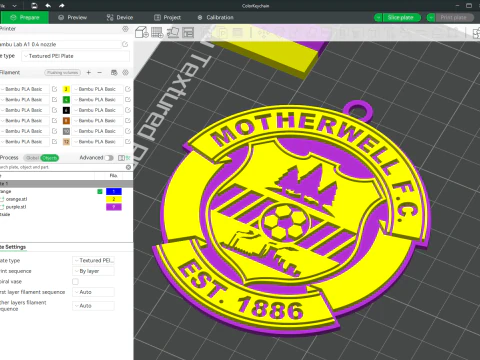Image resolution: width=480 pixels, height=360 pixels.
Task: Open filament settings gear icon
Action: pos(125,72)
